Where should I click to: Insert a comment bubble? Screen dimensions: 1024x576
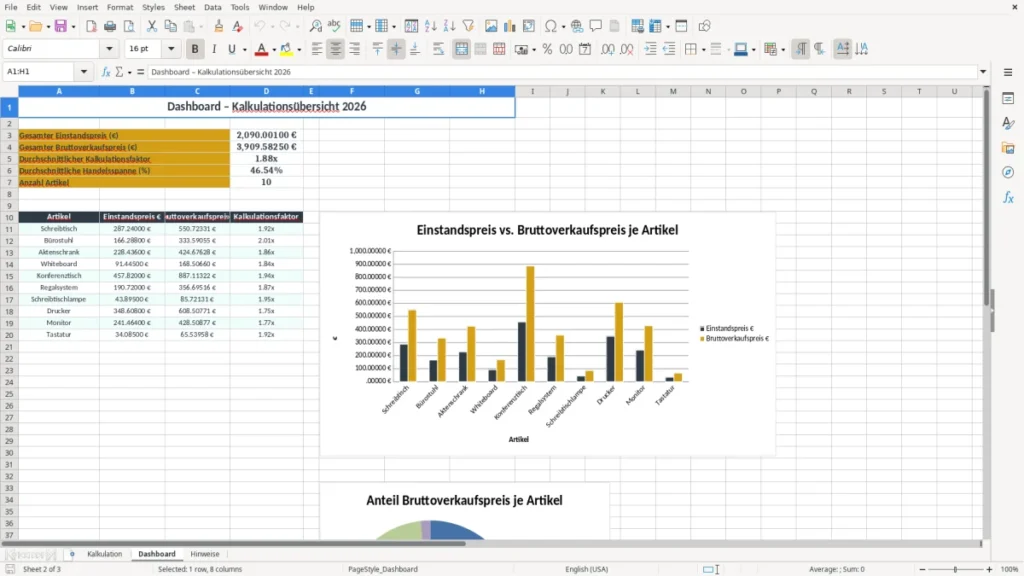[596, 26]
